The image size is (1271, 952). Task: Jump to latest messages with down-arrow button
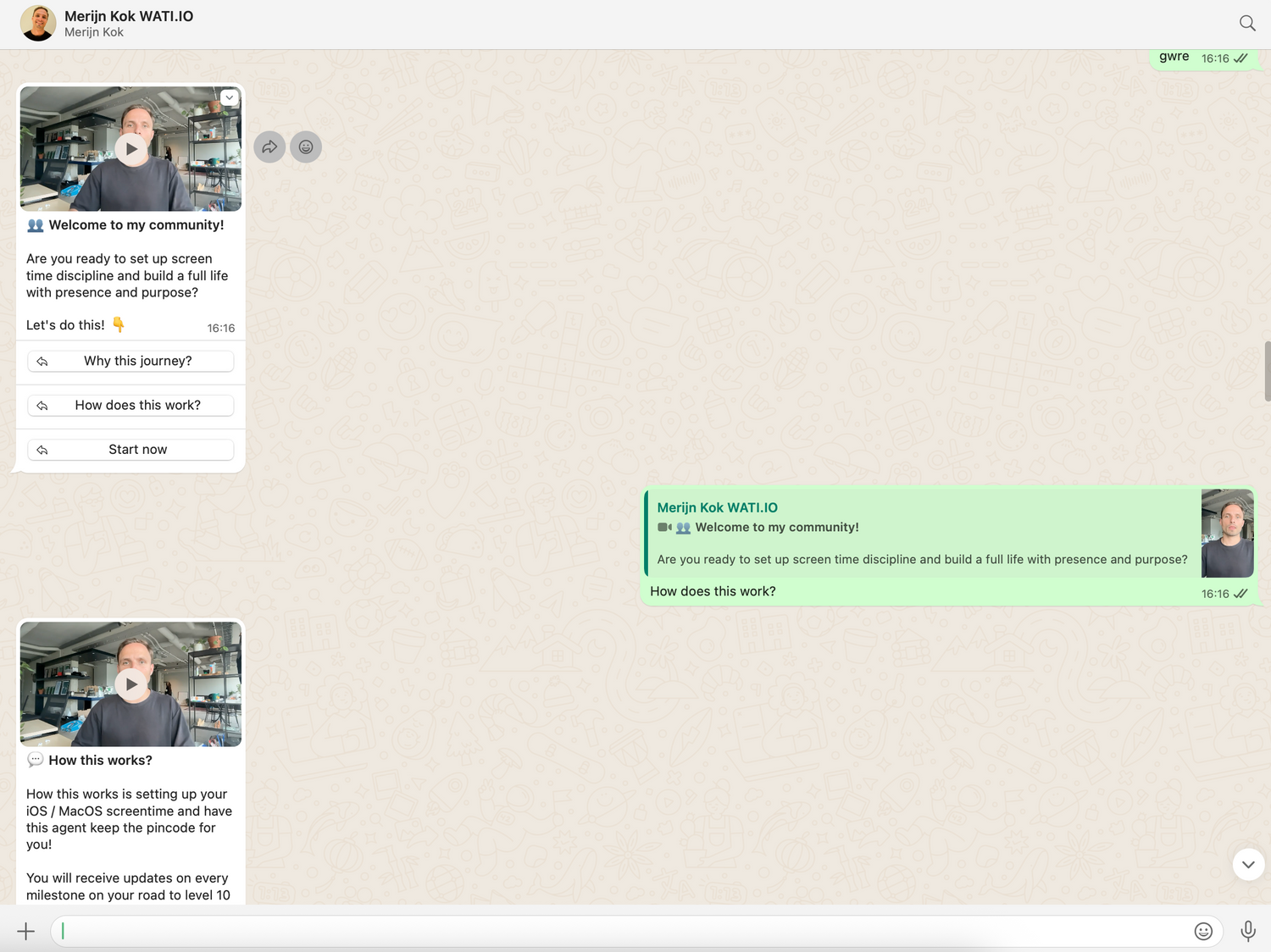(x=1248, y=865)
